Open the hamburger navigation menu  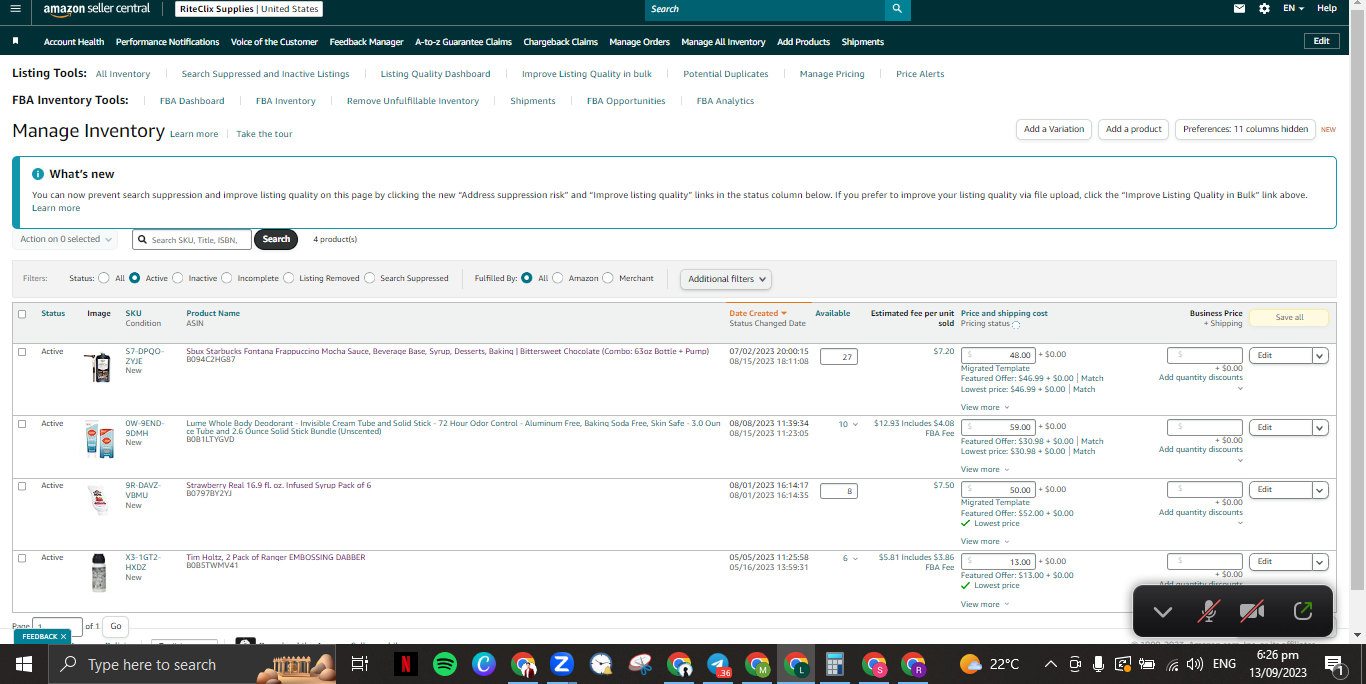coord(15,8)
